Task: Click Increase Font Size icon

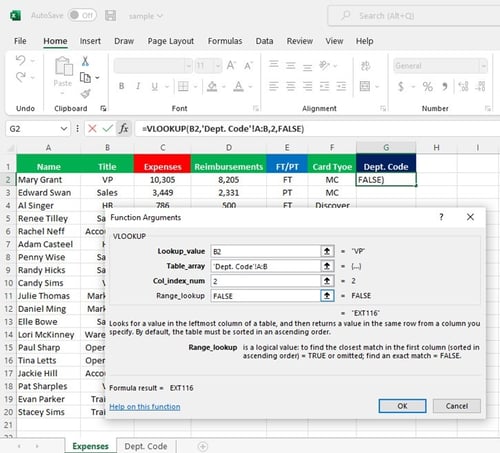Action: pos(231,65)
